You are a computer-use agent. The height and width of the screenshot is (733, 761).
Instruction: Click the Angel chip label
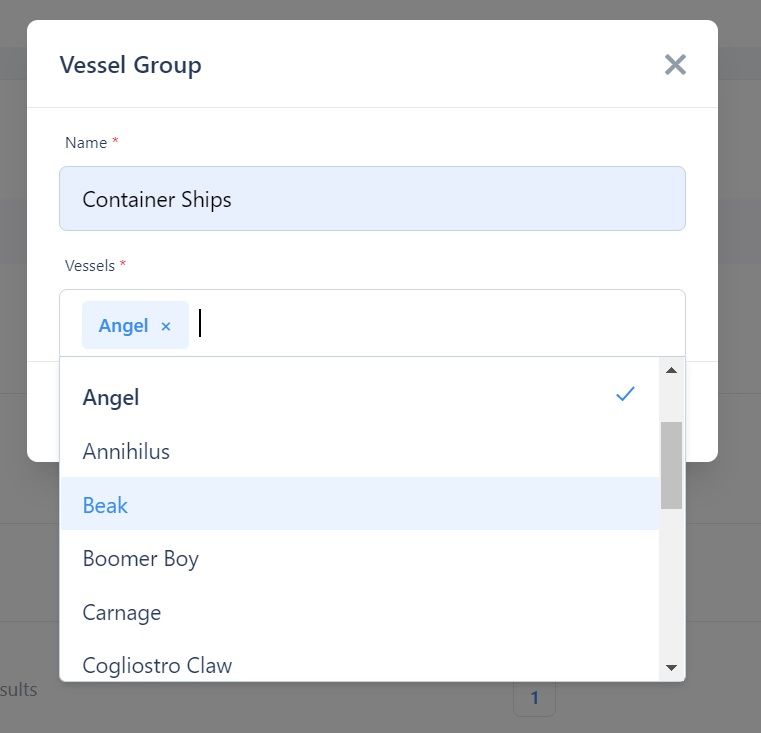pos(123,326)
